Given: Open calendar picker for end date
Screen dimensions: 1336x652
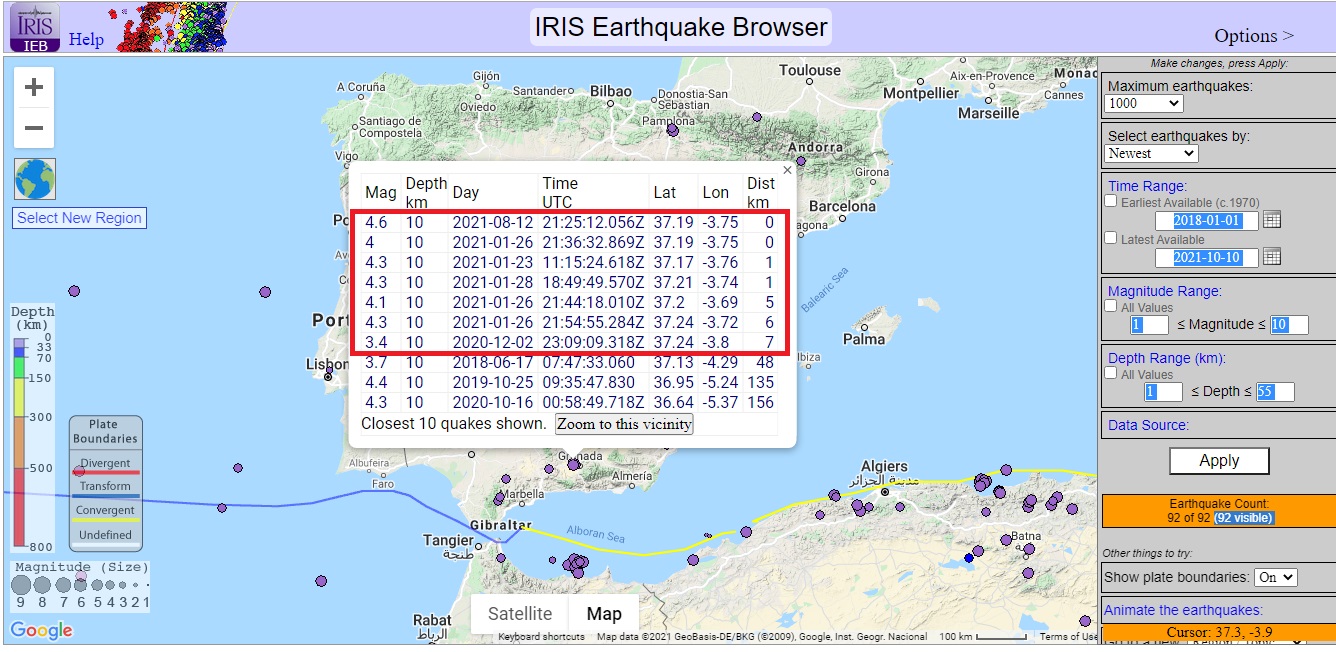Looking at the screenshot, I should (1272, 257).
